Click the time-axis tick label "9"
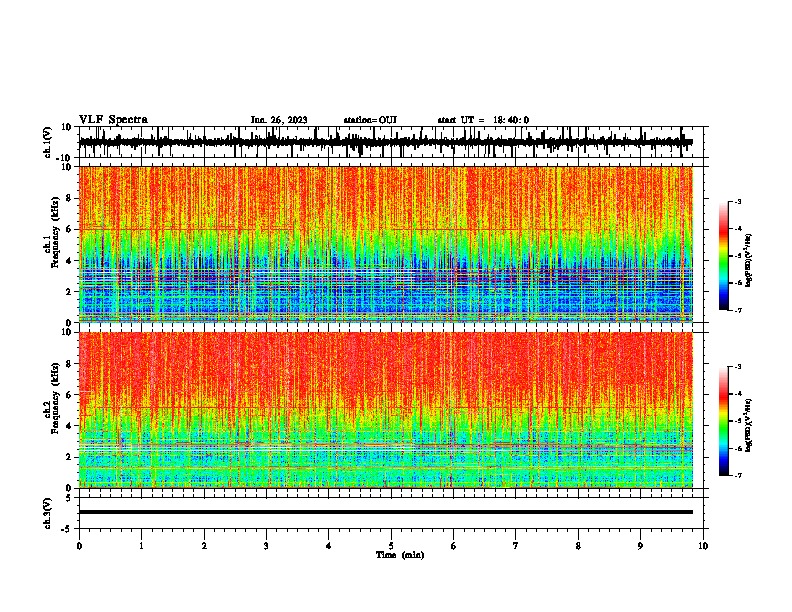Viewport: 792px width, 612px height. point(640,546)
